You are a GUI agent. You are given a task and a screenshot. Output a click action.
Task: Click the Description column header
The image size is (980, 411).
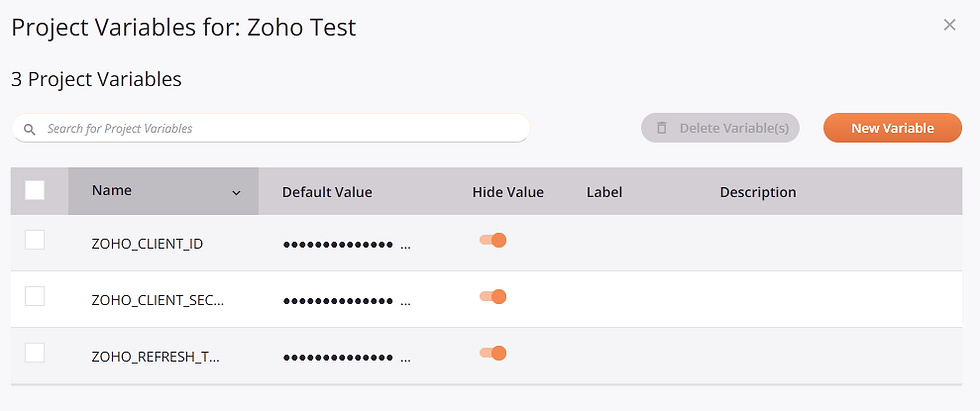click(758, 192)
